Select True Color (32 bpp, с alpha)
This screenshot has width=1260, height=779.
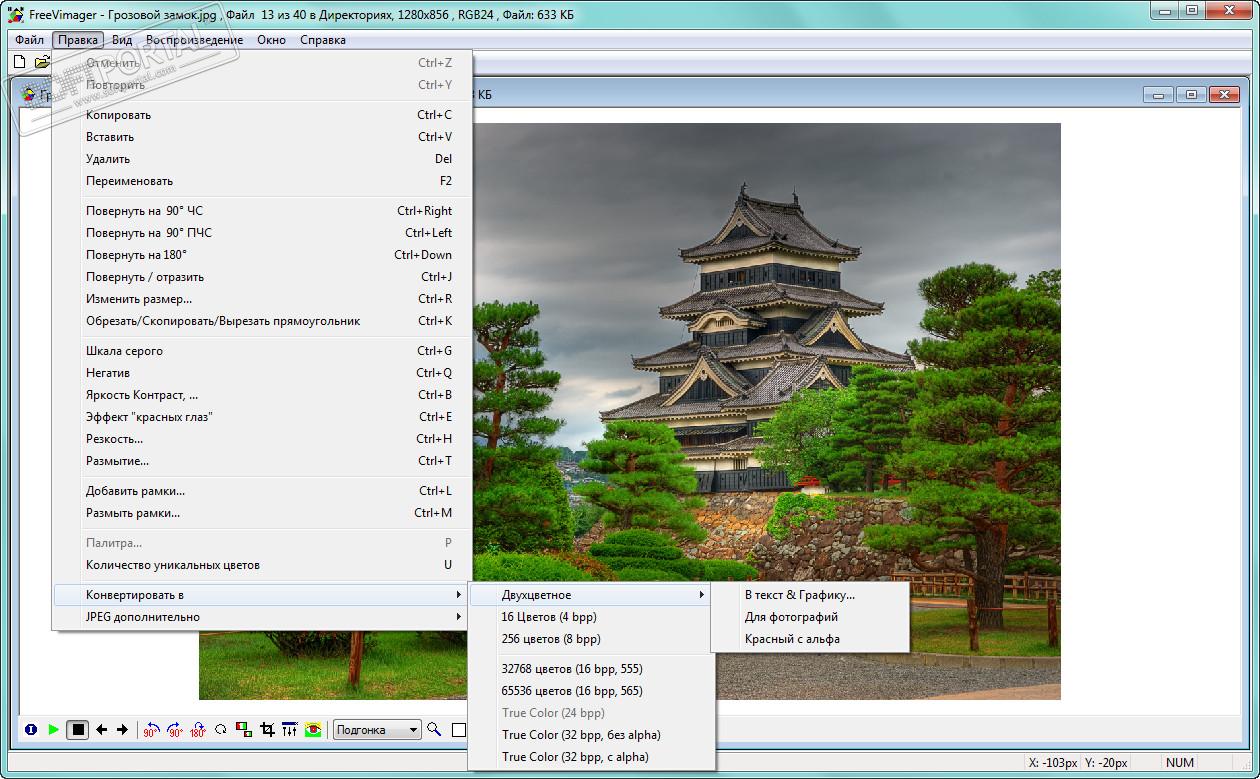pyautogui.click(x=590, y=757)
